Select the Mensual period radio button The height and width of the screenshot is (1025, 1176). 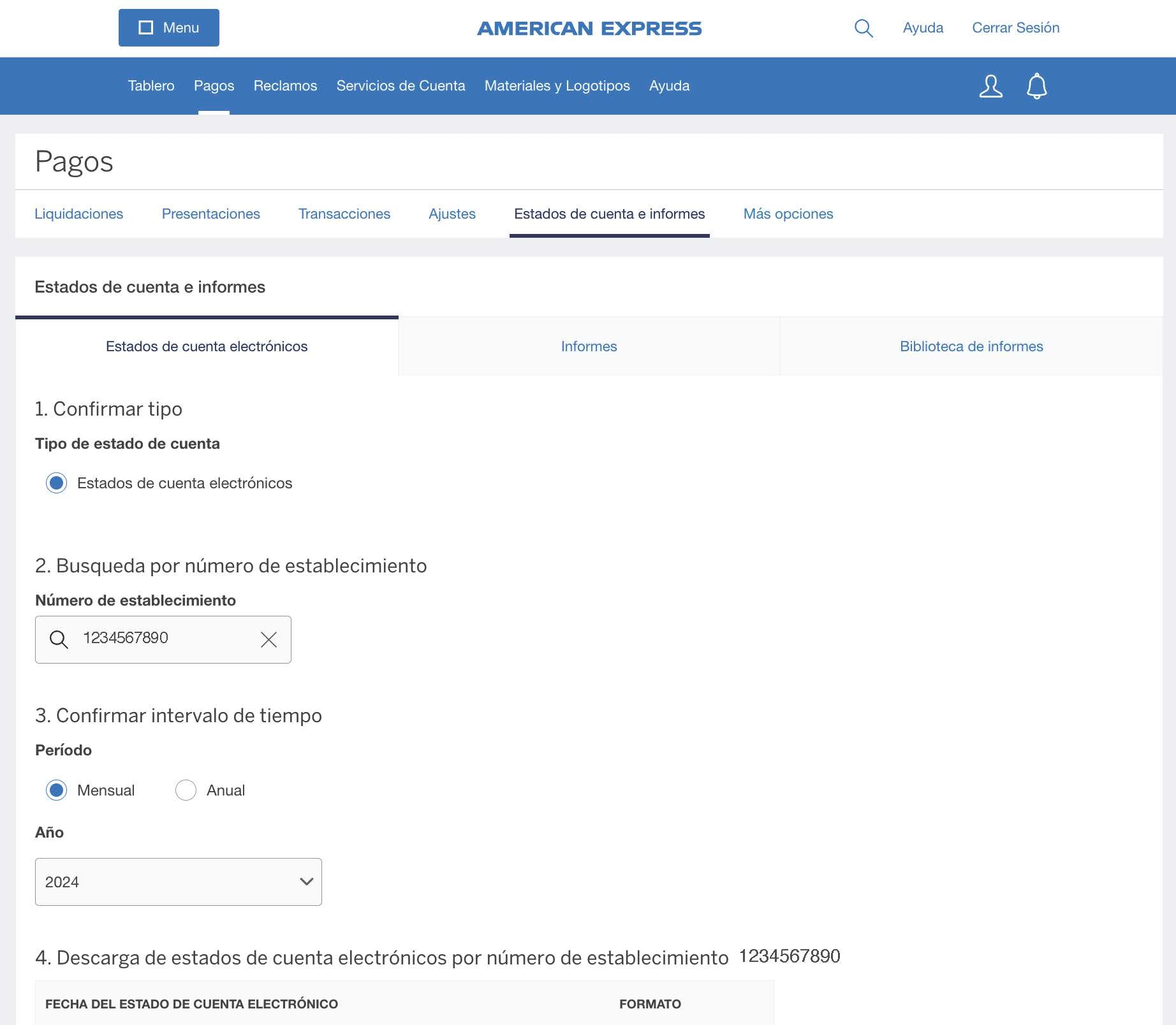point(57,790)
